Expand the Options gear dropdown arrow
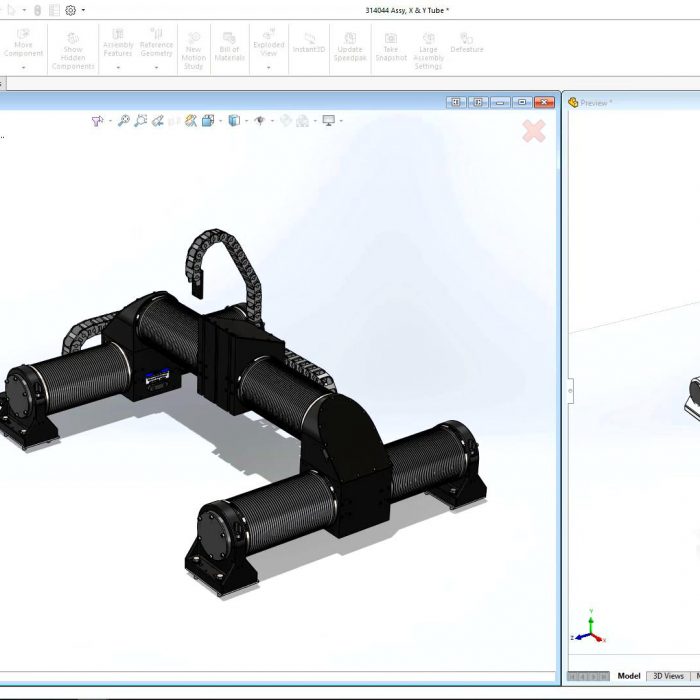The image size is (700, 700). [x=83, y=10]
